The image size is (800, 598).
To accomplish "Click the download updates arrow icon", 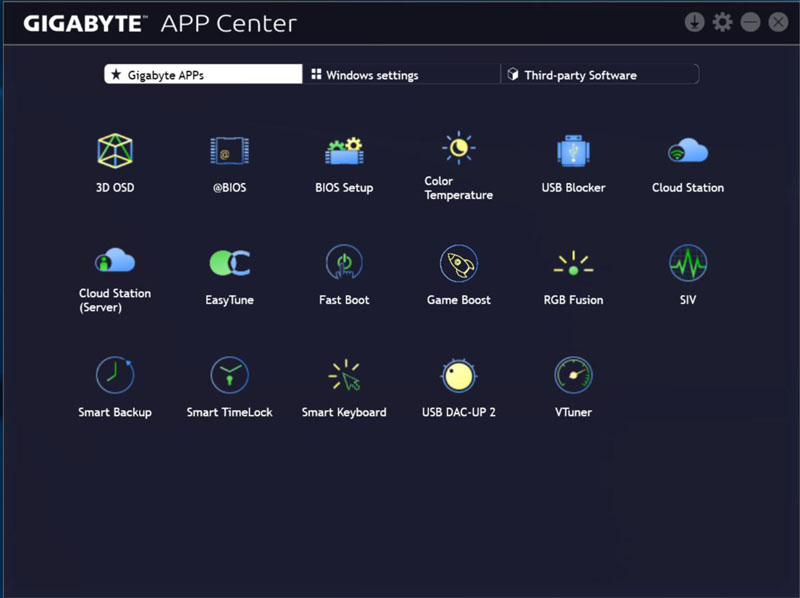I will [x=694, y=22].
